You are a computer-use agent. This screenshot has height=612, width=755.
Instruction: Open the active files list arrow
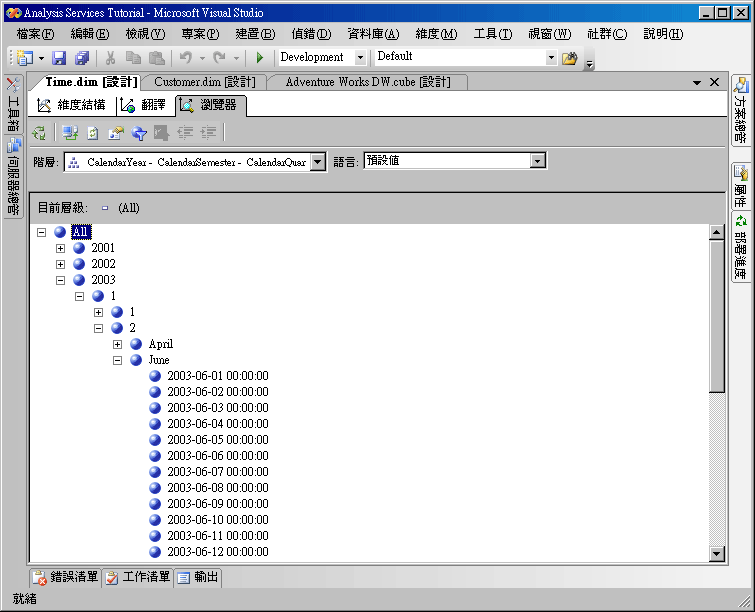[697, 83]
